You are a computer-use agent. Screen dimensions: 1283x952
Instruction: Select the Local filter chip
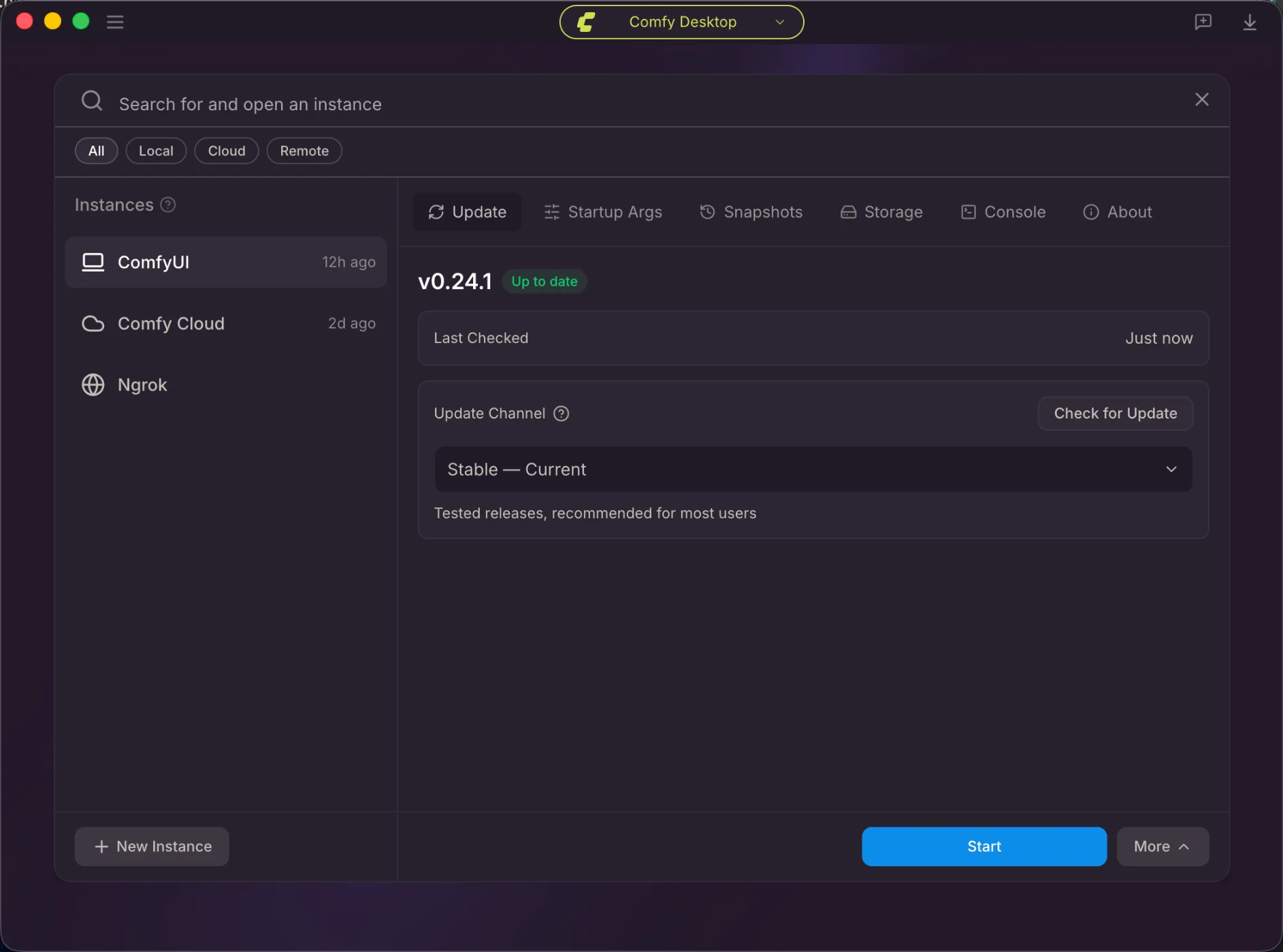tap(156, 150)
